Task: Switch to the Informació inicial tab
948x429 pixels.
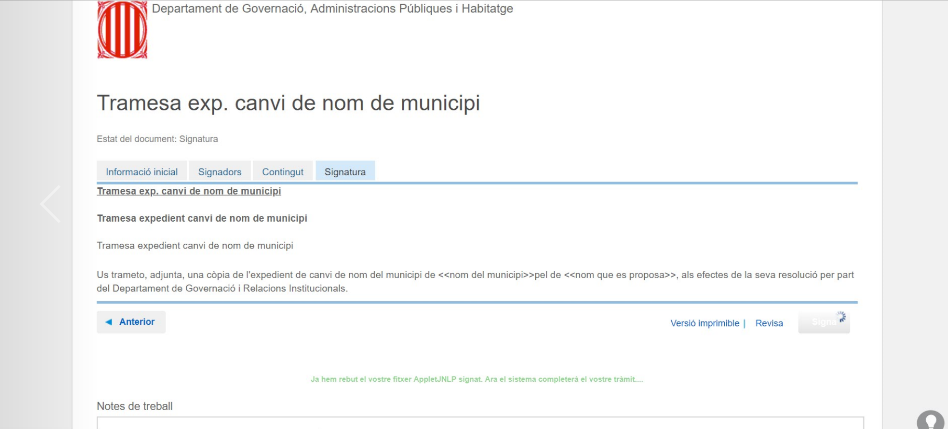Action: tap(142, 172)
